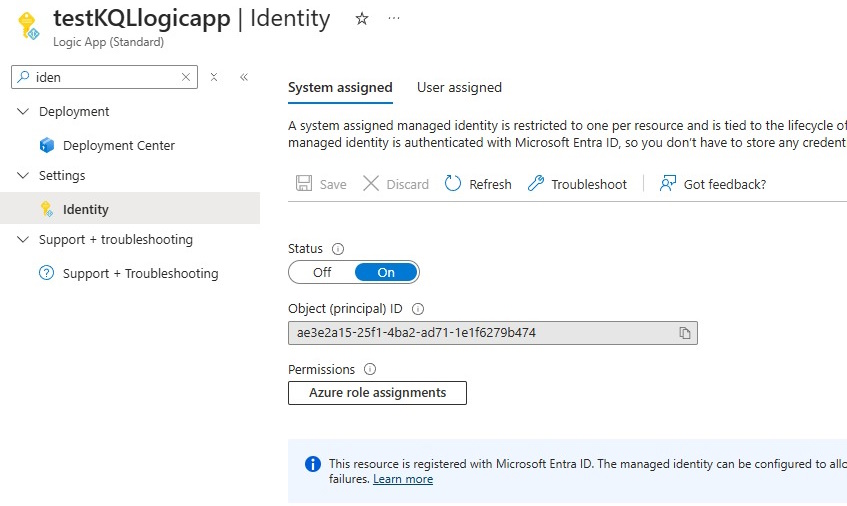
Task: Clear the menu search box text
Action: tap(185, 77)
